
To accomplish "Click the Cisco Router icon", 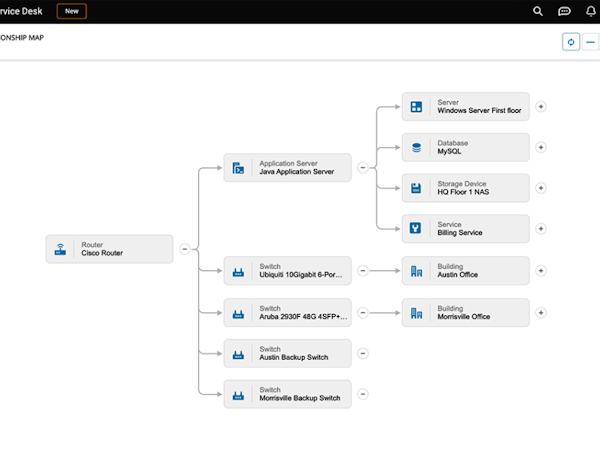I will [x=60, y=249].
